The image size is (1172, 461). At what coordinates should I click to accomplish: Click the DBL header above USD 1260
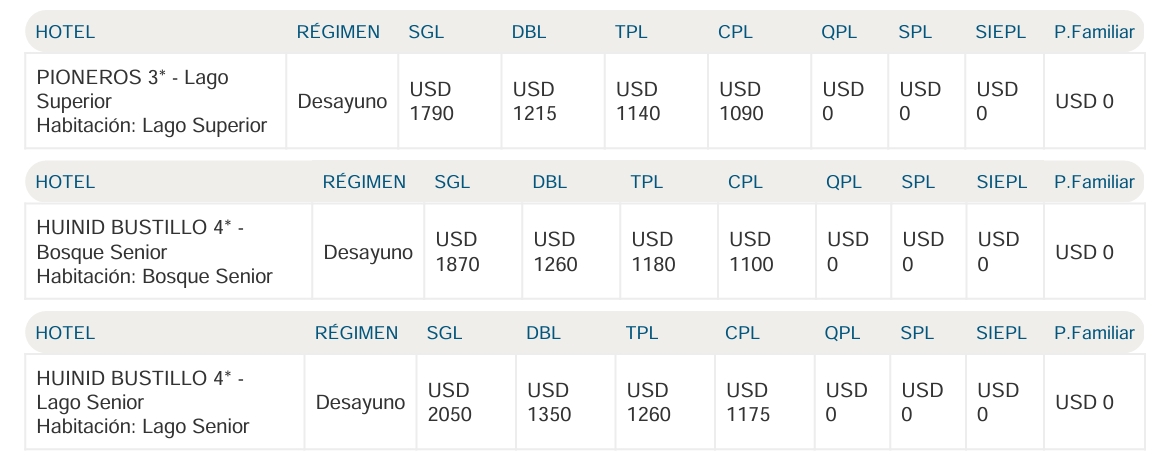tap(550, 182)
